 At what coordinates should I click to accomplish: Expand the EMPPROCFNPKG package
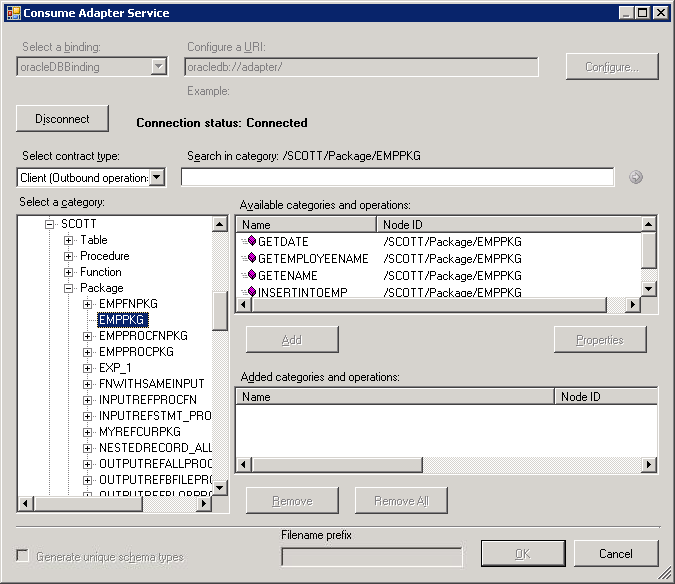87,336
